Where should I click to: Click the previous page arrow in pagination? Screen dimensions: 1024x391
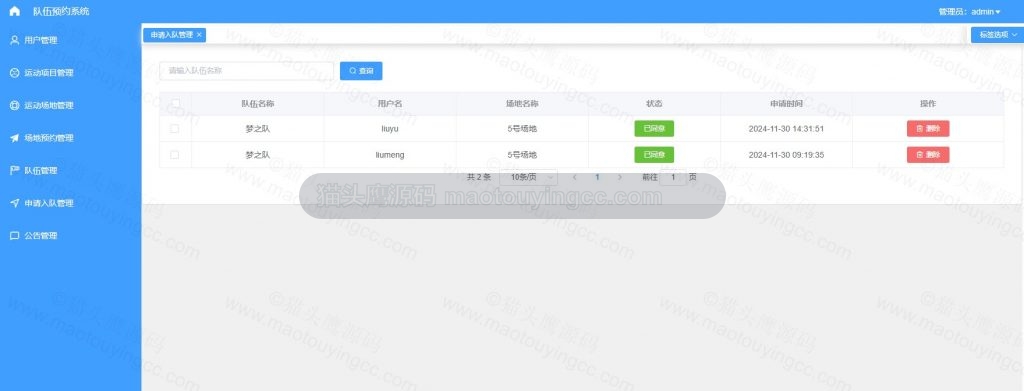click(574, 177)
